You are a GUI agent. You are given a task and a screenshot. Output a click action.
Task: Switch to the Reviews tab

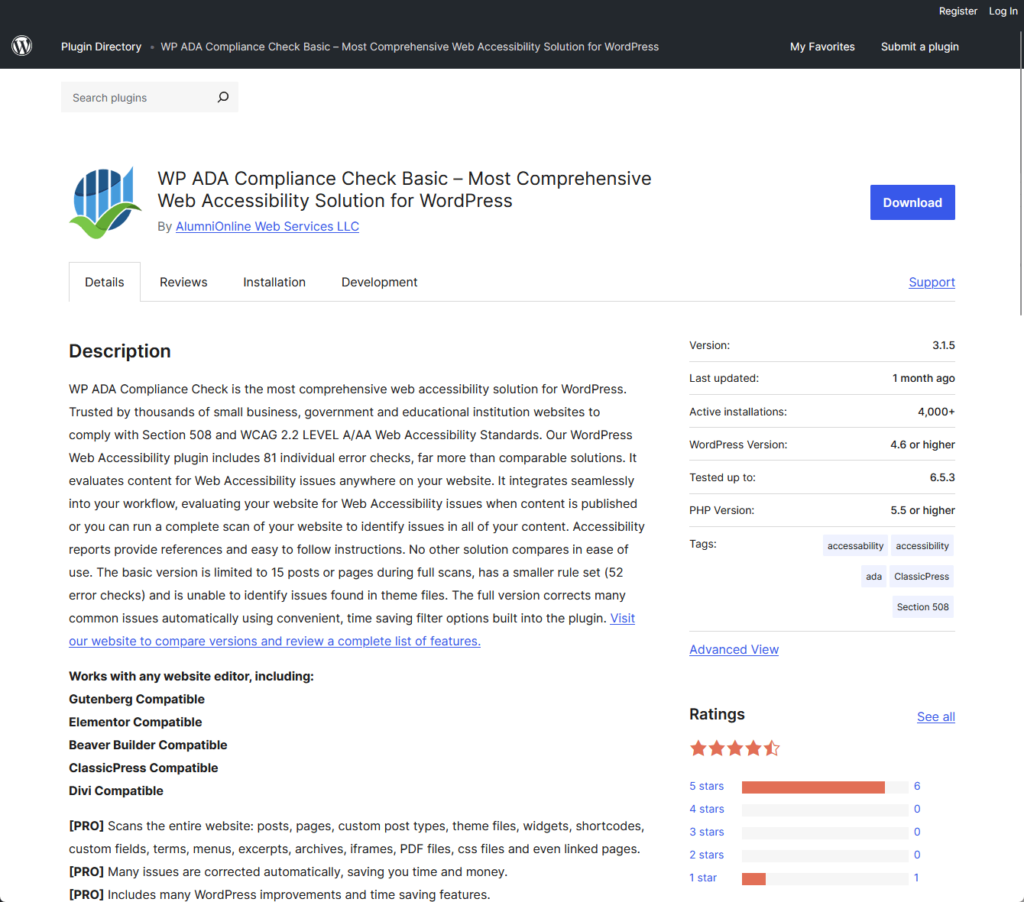tap(184, 282)
